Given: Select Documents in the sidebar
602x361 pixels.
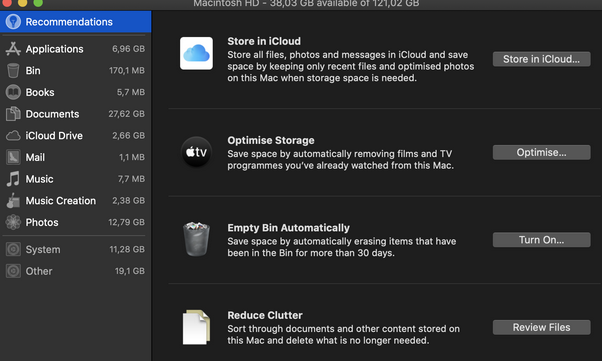Looking at the screenshot, I should tap(76, 114).
